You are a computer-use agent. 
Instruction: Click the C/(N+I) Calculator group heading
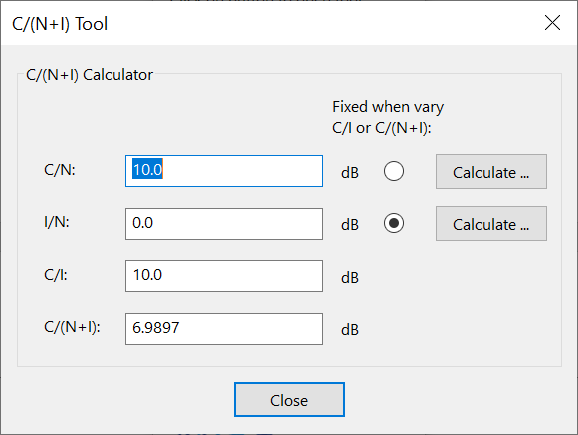(89, 75)
